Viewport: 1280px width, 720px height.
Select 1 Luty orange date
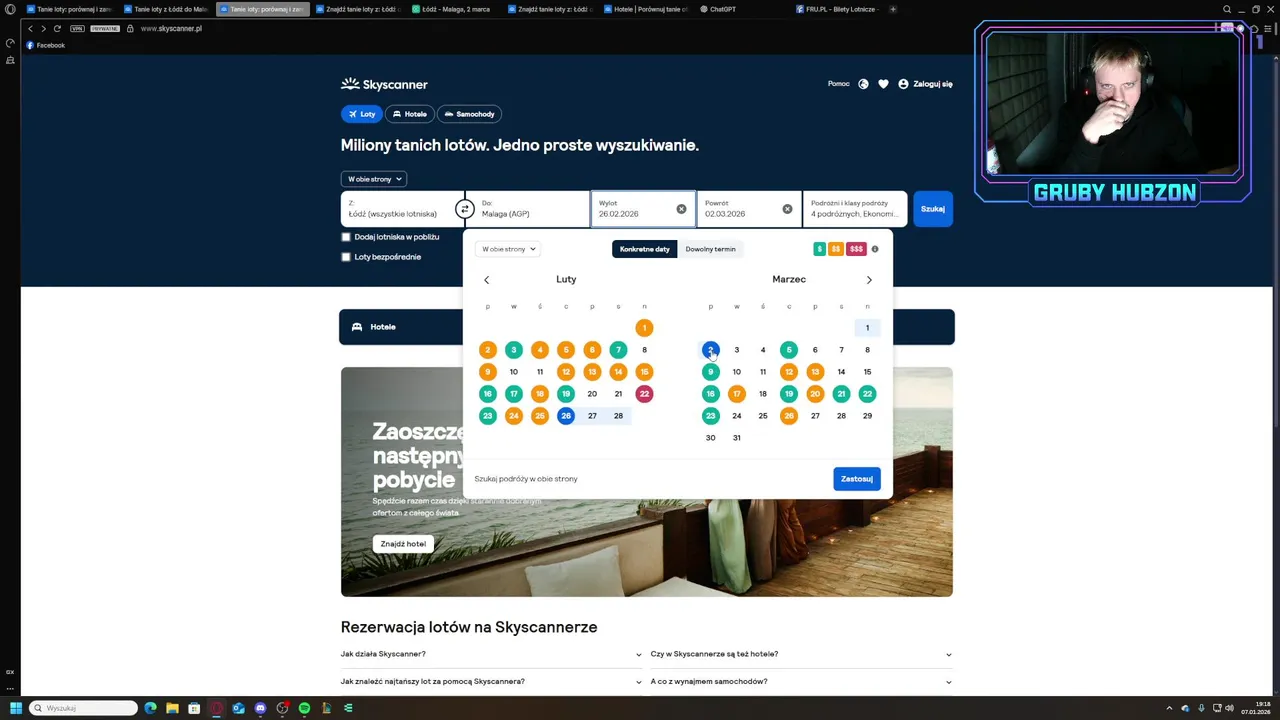[x=644, y=328]
